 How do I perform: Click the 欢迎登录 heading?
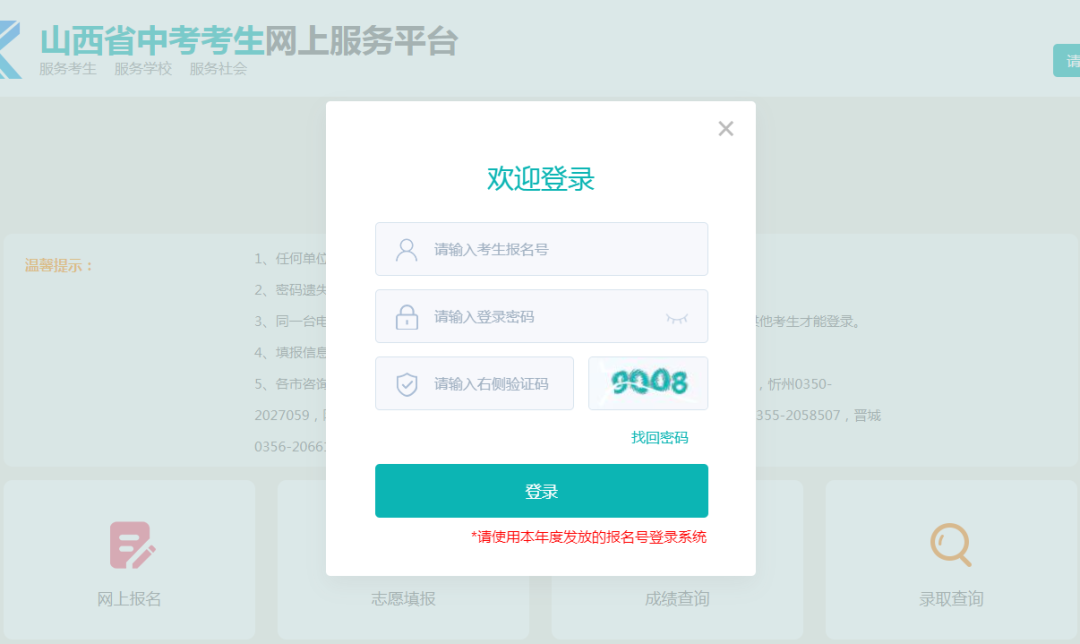coord(541,178)
